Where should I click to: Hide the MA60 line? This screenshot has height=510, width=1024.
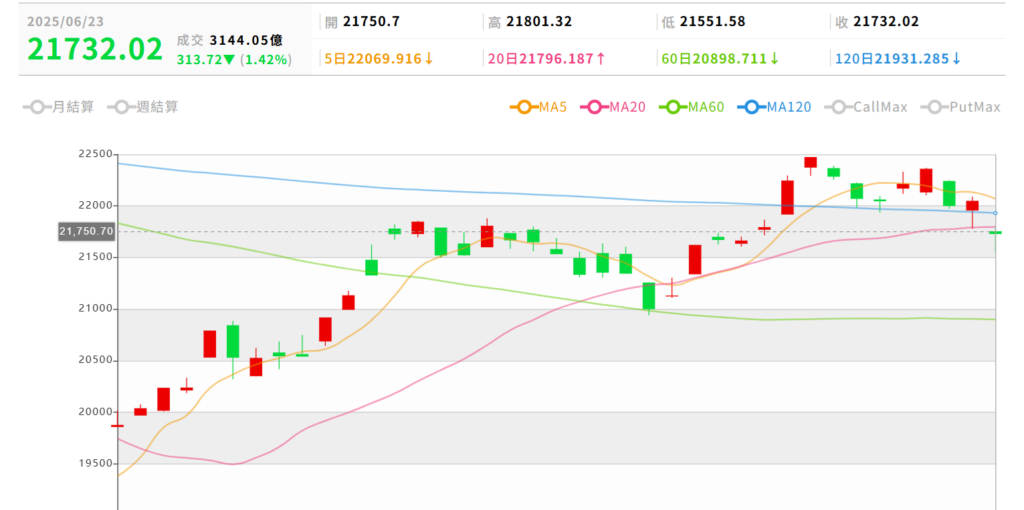click(692, 107)
